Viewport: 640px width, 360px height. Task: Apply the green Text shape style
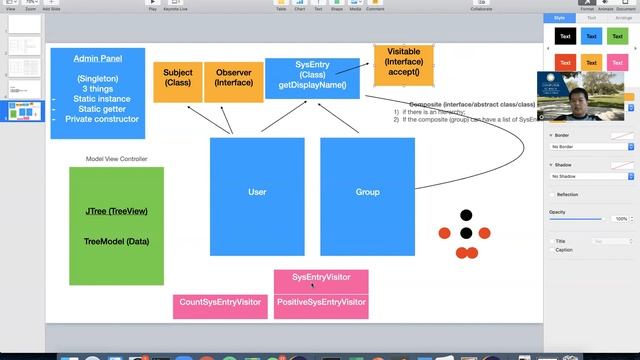click(x=618, y=36)
